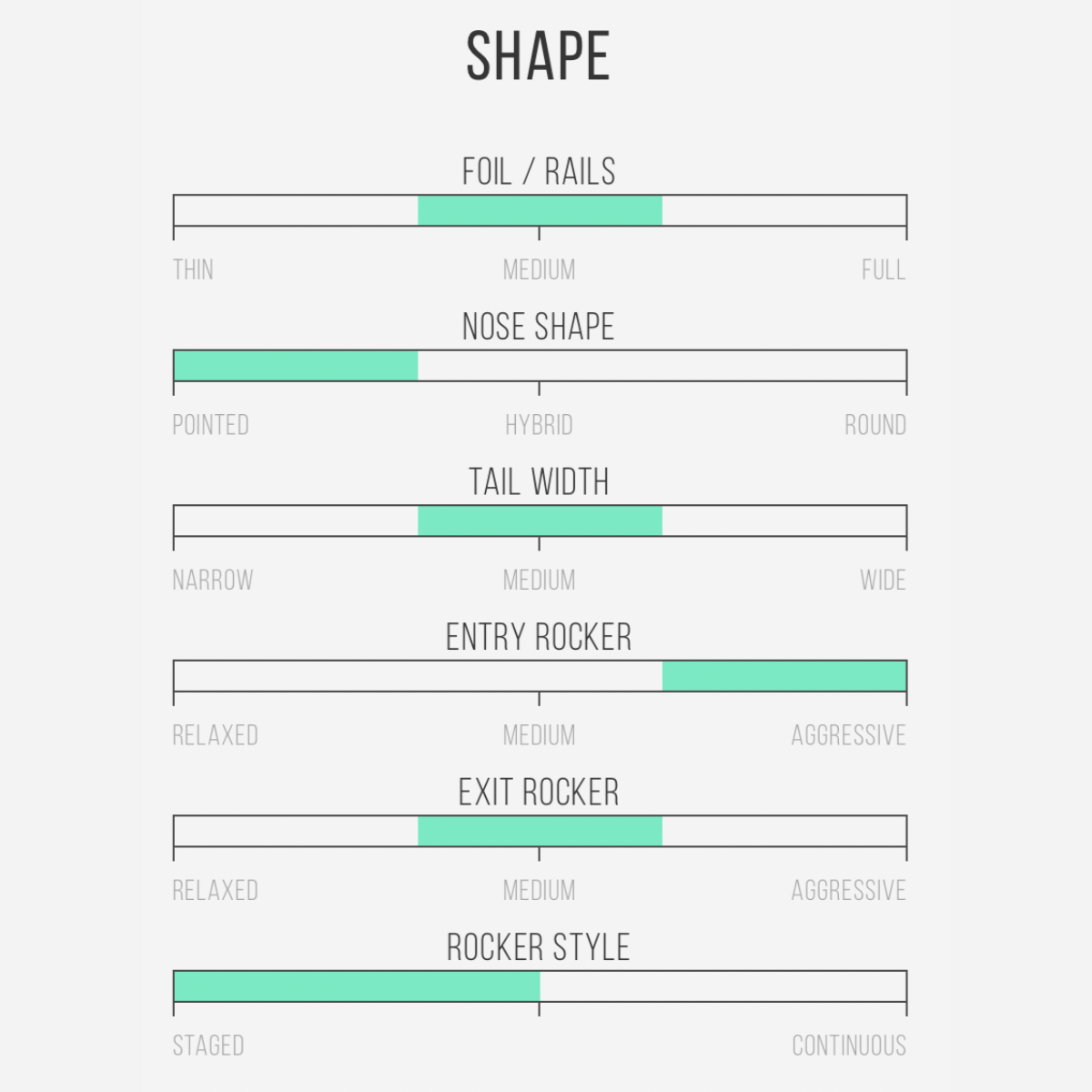Select the WIDE label under Tail Width
Viewport: 1092px width, 1092px height.
883,581
